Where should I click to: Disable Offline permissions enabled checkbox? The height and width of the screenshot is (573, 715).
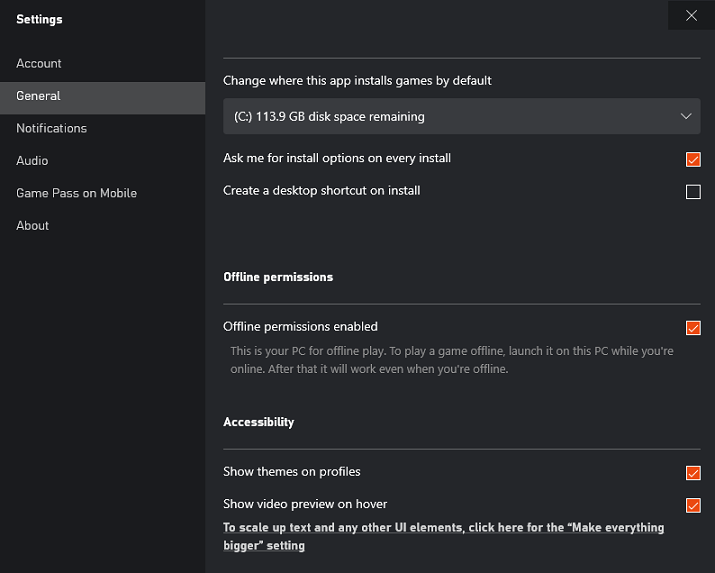click(693, 328)
